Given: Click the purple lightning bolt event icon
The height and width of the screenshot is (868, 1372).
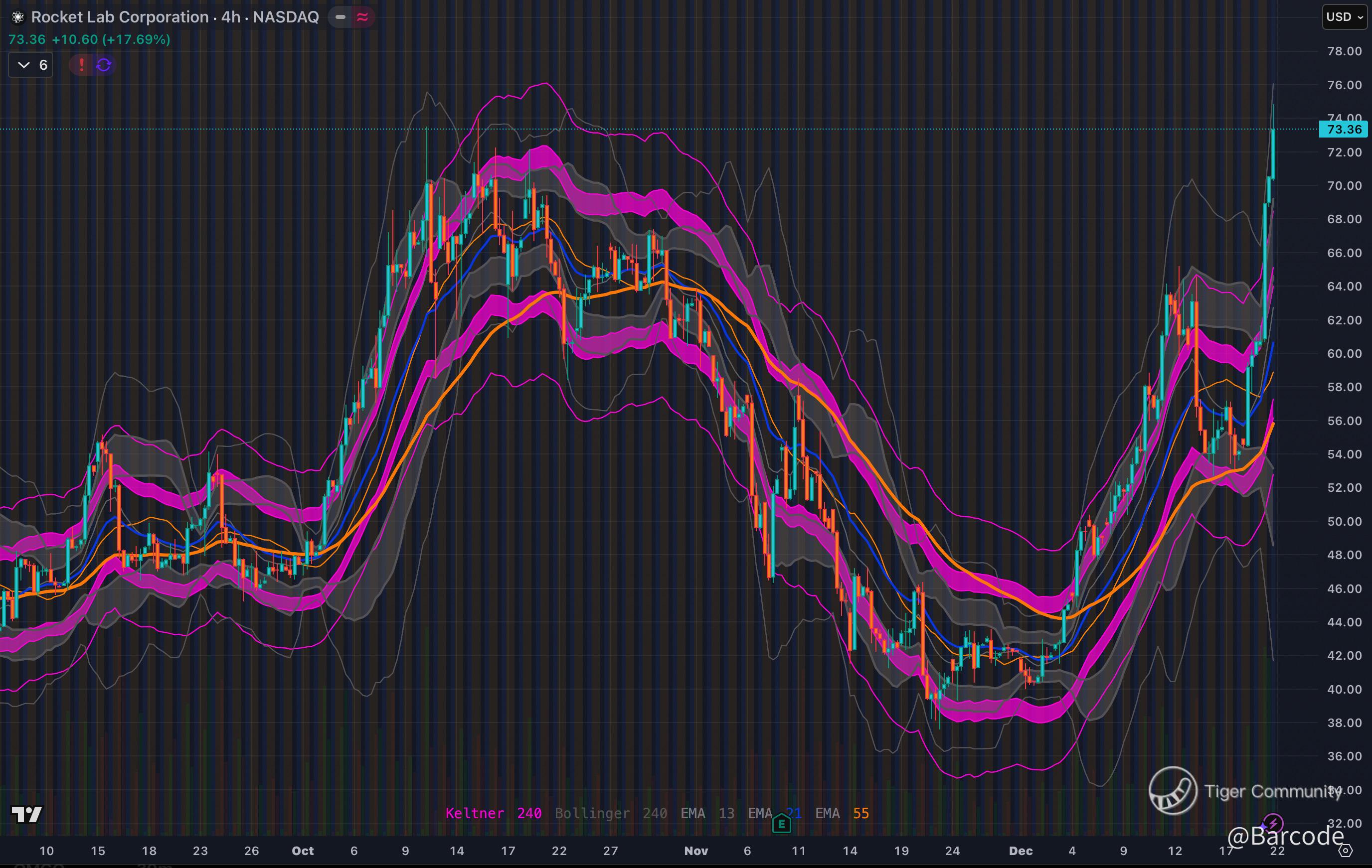Looking at the screenshot, I should 1273,823.
